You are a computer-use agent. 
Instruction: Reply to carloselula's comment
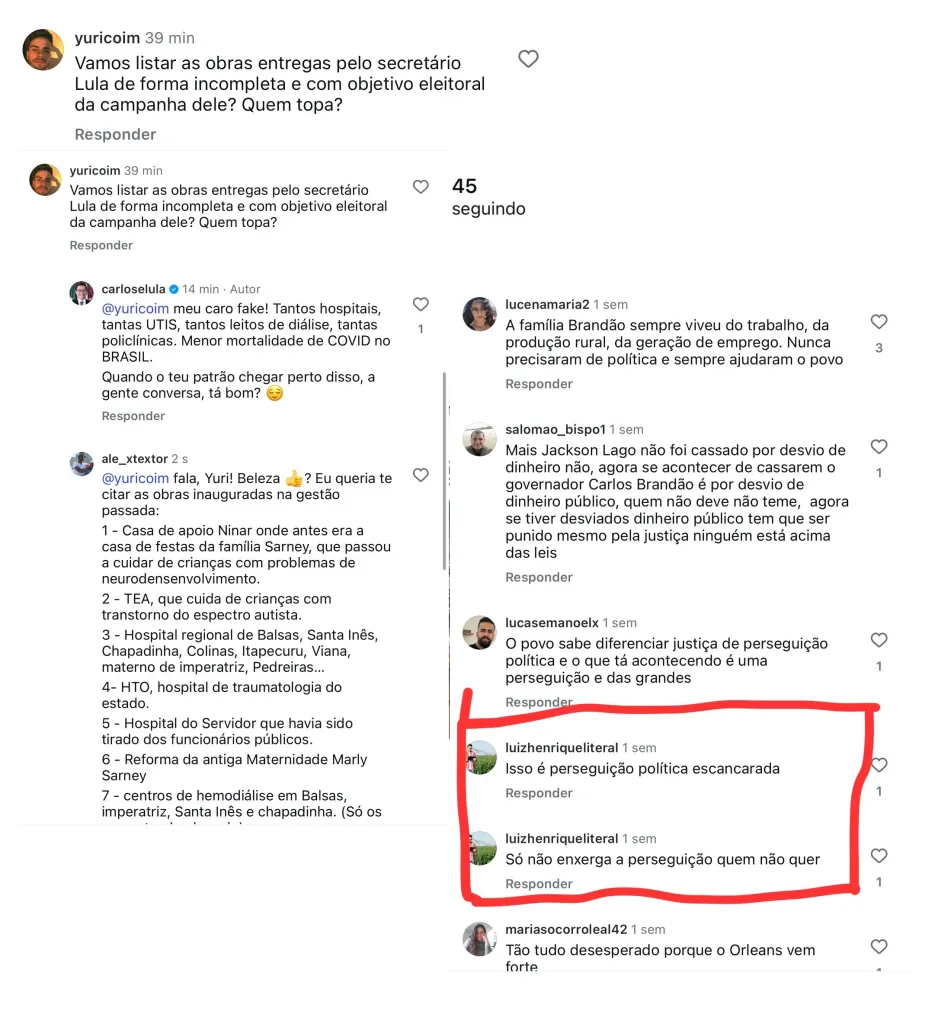coord(133,416)
